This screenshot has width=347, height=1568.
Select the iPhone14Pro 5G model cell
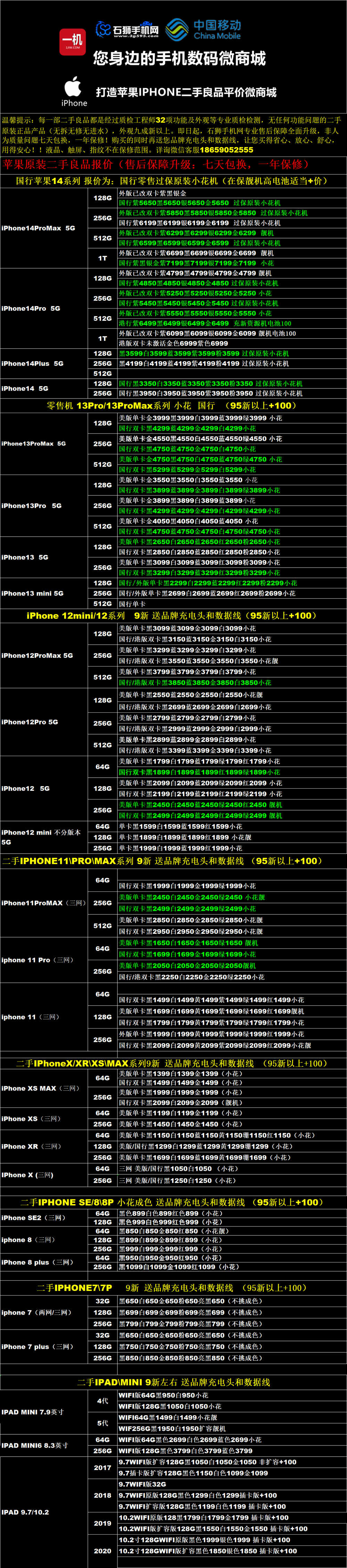coord(44,309)
